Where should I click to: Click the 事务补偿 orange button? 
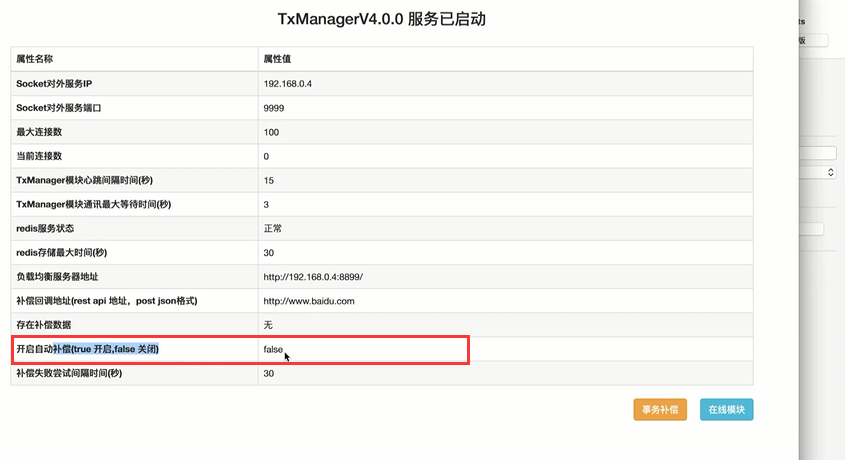point(660,409)
